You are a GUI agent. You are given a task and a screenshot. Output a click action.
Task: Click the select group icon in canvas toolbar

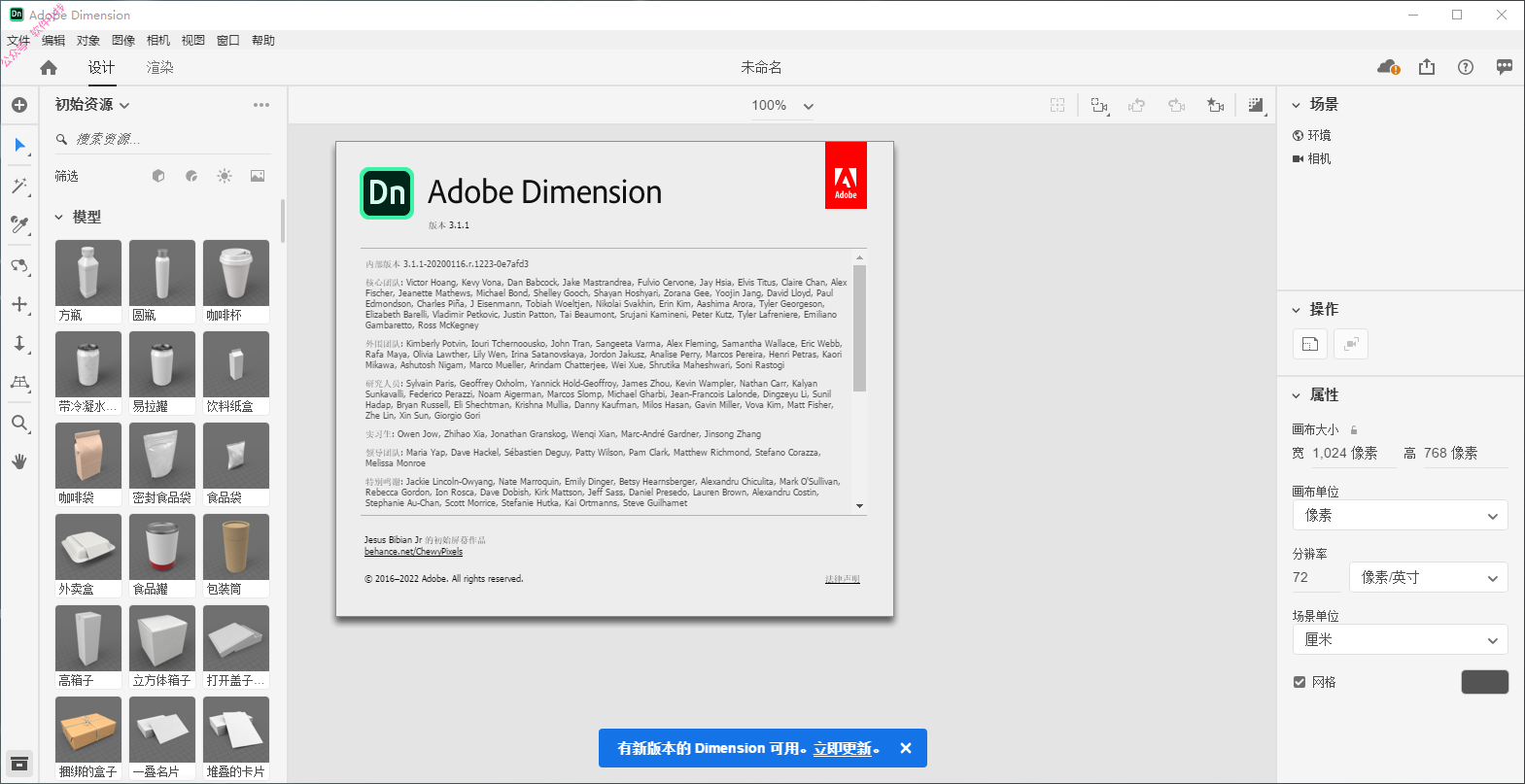coord(1099,105)
